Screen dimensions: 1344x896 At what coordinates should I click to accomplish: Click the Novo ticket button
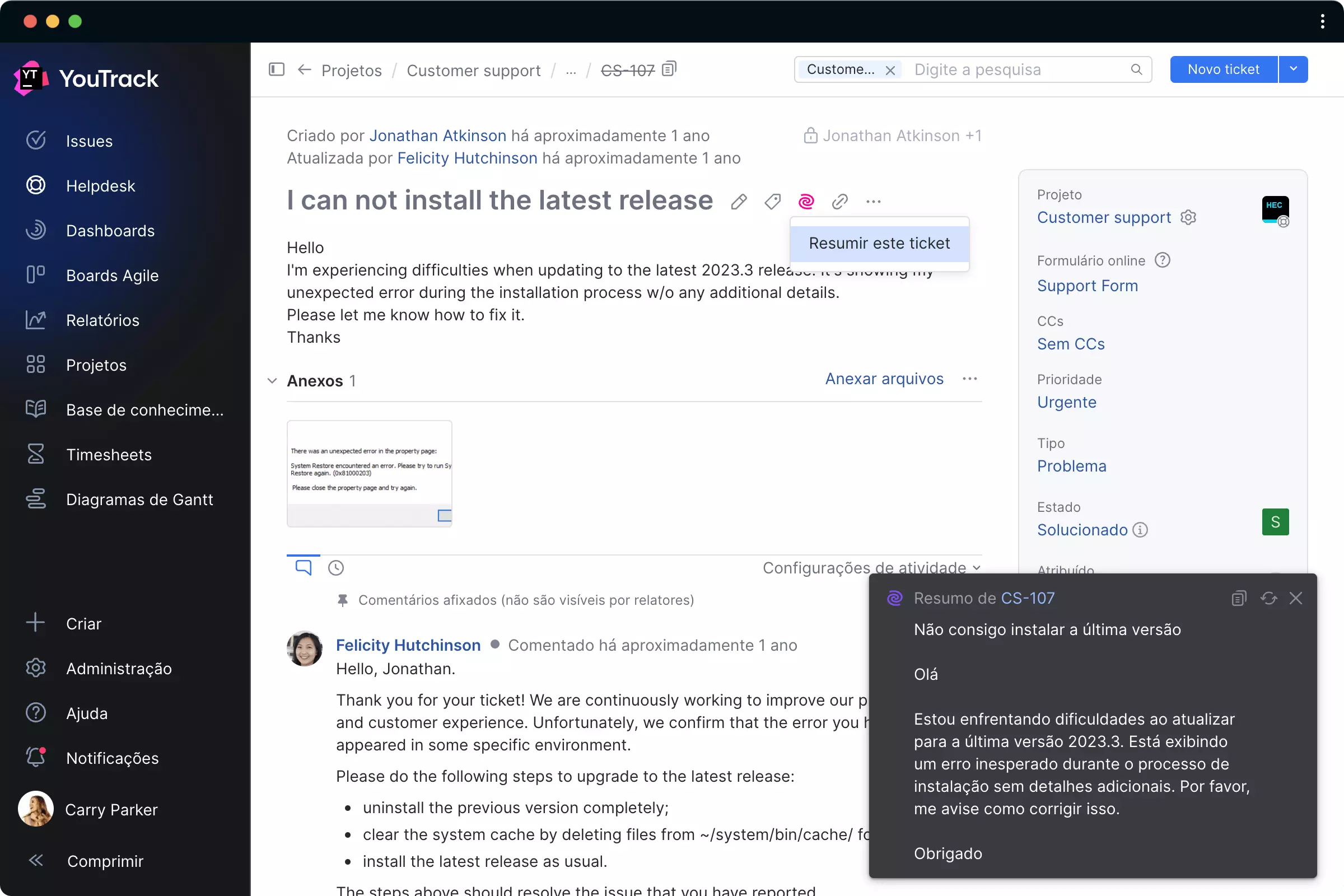point(1223,69)
